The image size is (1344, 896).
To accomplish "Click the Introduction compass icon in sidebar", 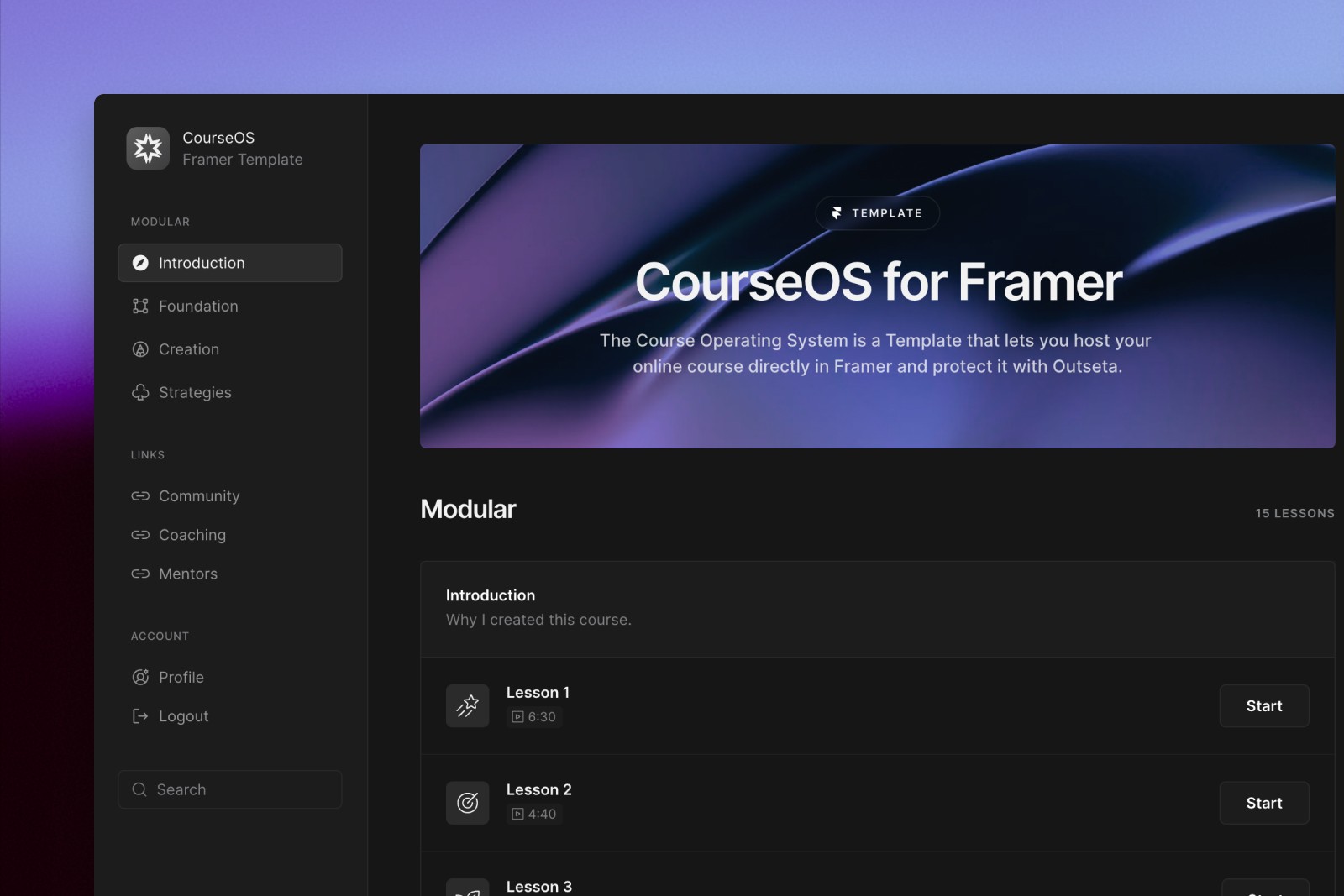I will (140, 263).
